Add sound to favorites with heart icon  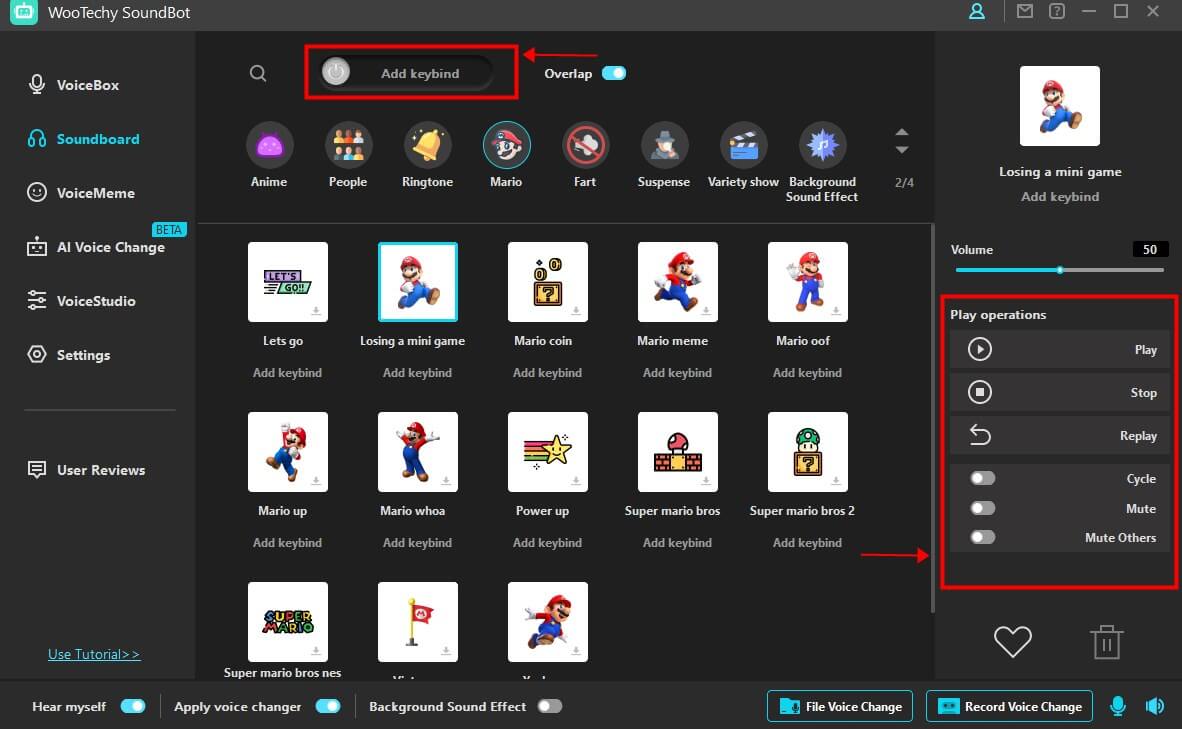(1012, 641)
